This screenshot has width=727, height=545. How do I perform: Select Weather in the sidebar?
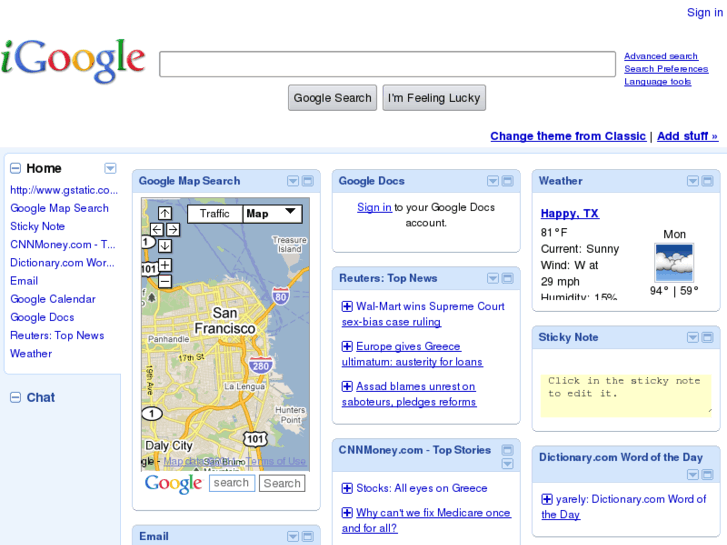[31, 353]
